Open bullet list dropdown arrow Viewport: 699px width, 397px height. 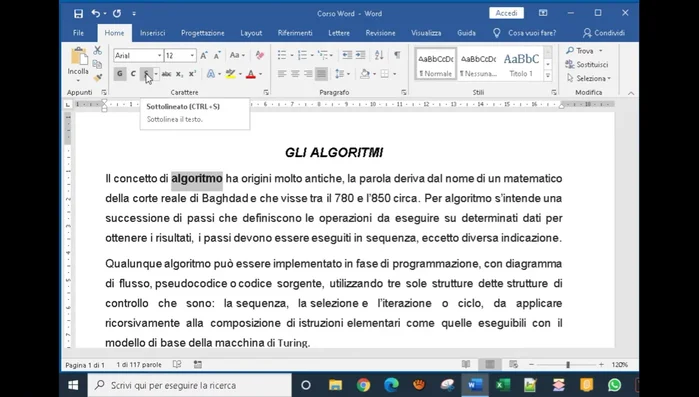coord(292,56)
